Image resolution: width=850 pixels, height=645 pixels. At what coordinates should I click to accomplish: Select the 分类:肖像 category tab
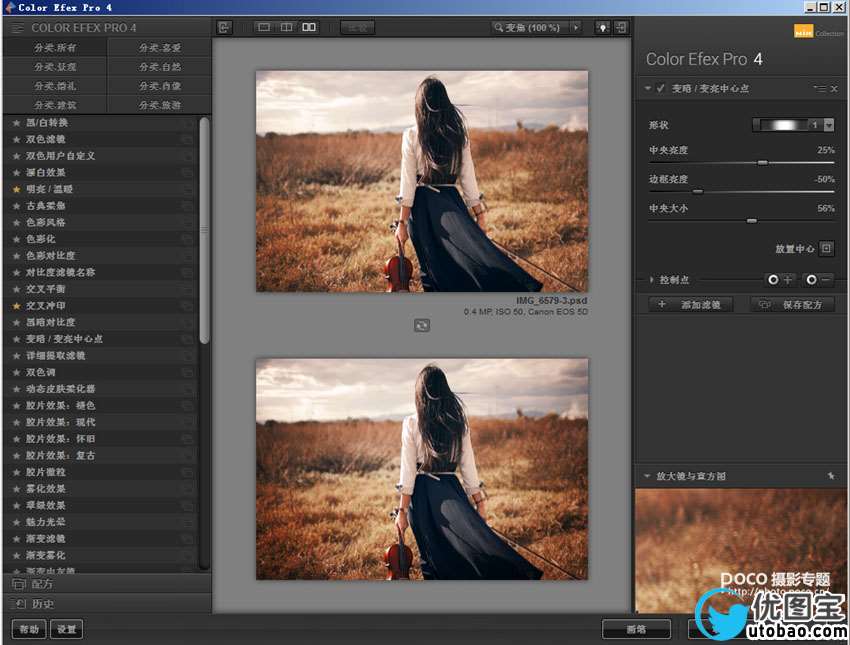159,86
